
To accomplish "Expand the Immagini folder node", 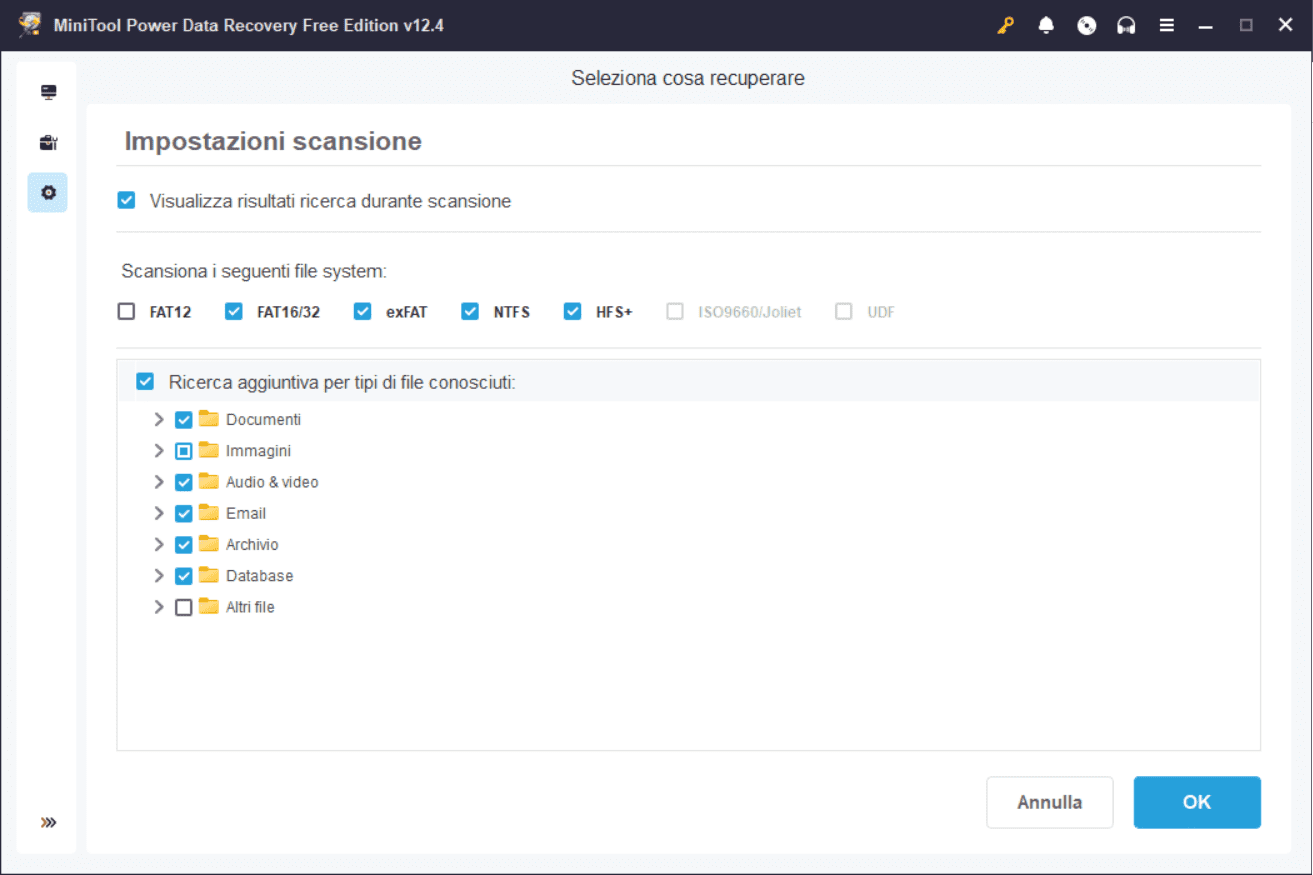I will point(158,451).
